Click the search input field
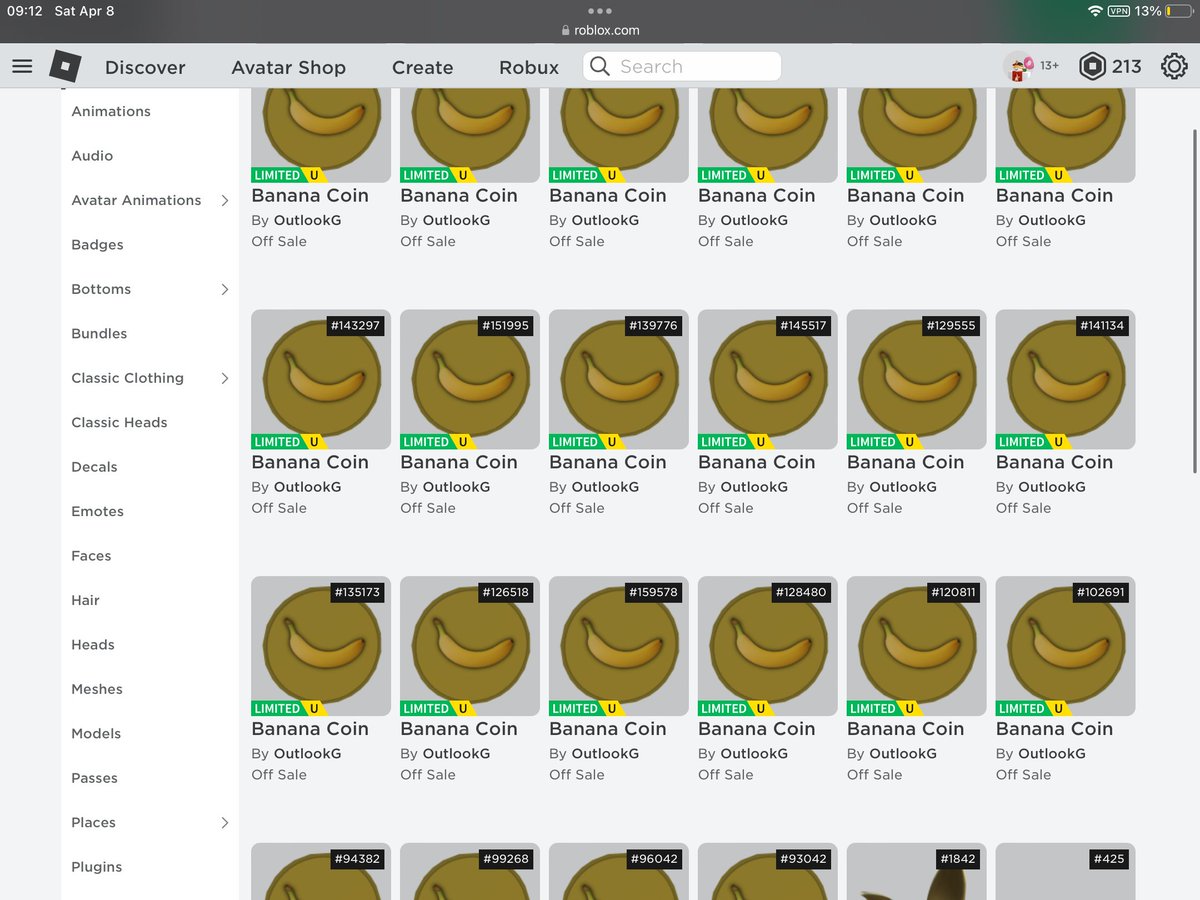Image resolution: width=1200 pixels, height=900 pixels. click(683, 66)
